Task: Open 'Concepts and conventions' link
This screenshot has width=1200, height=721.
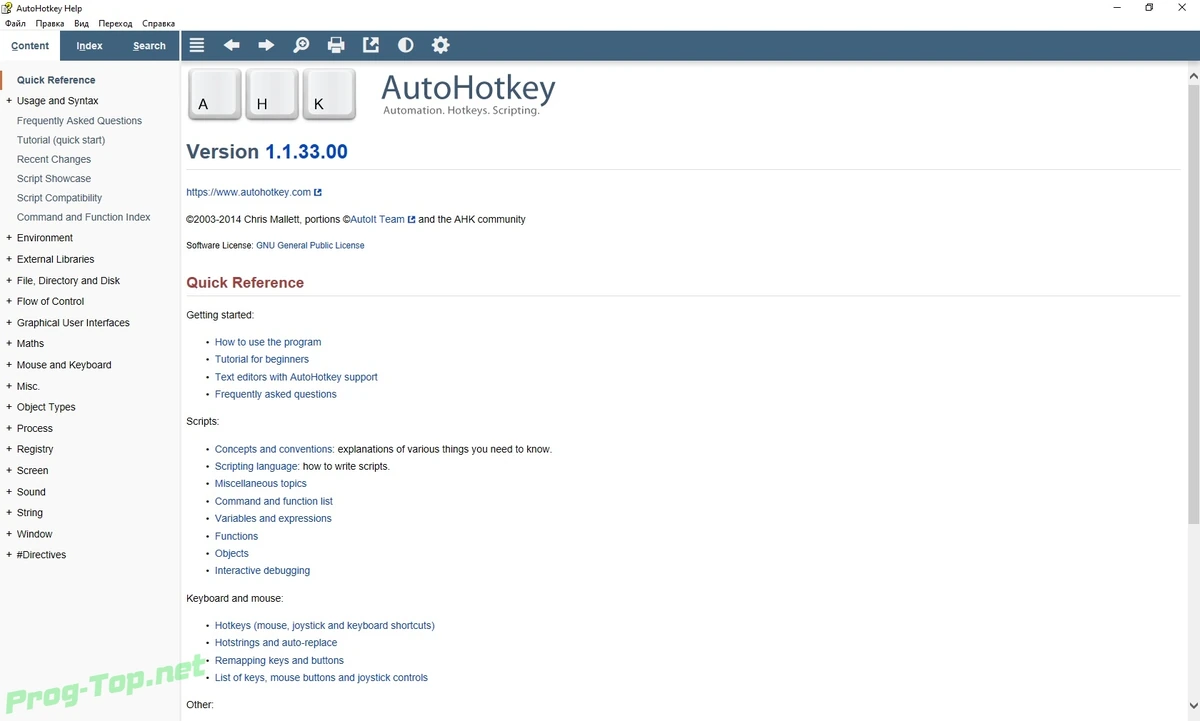Action: (x=274, y=449)
